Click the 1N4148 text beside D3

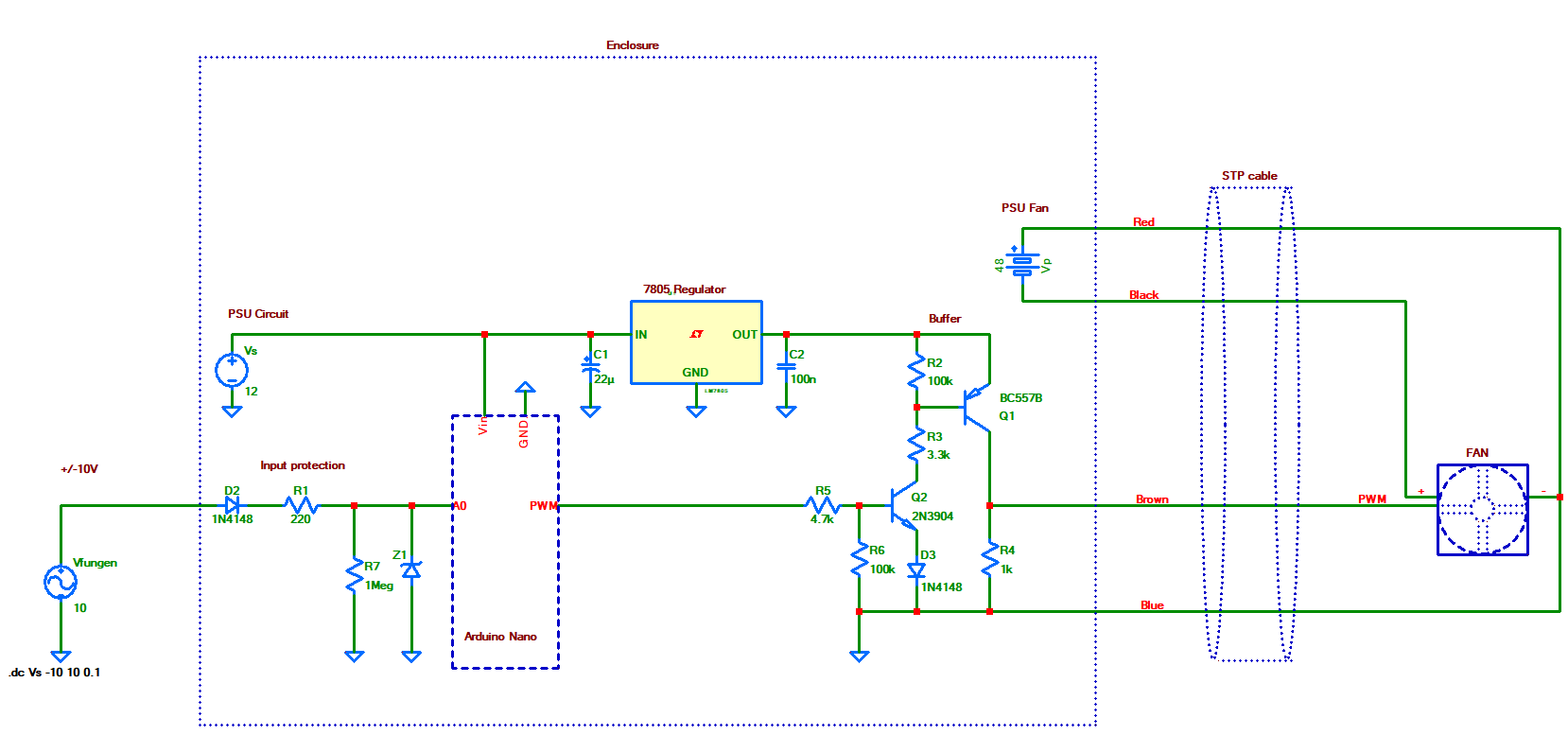(x=942, y=587)
